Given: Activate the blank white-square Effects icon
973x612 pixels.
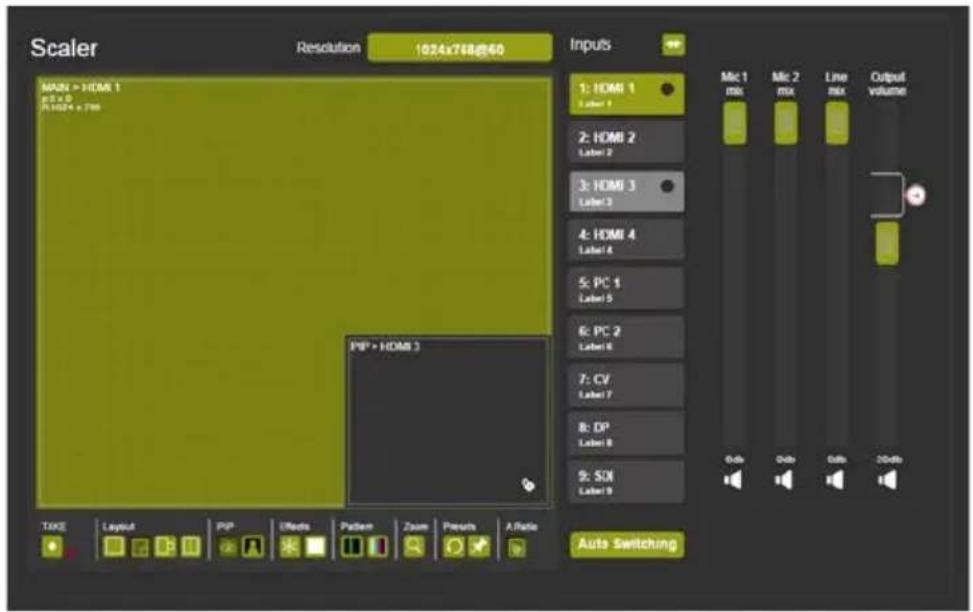Looking at the screenshot, I should click(x=316, y=547).
